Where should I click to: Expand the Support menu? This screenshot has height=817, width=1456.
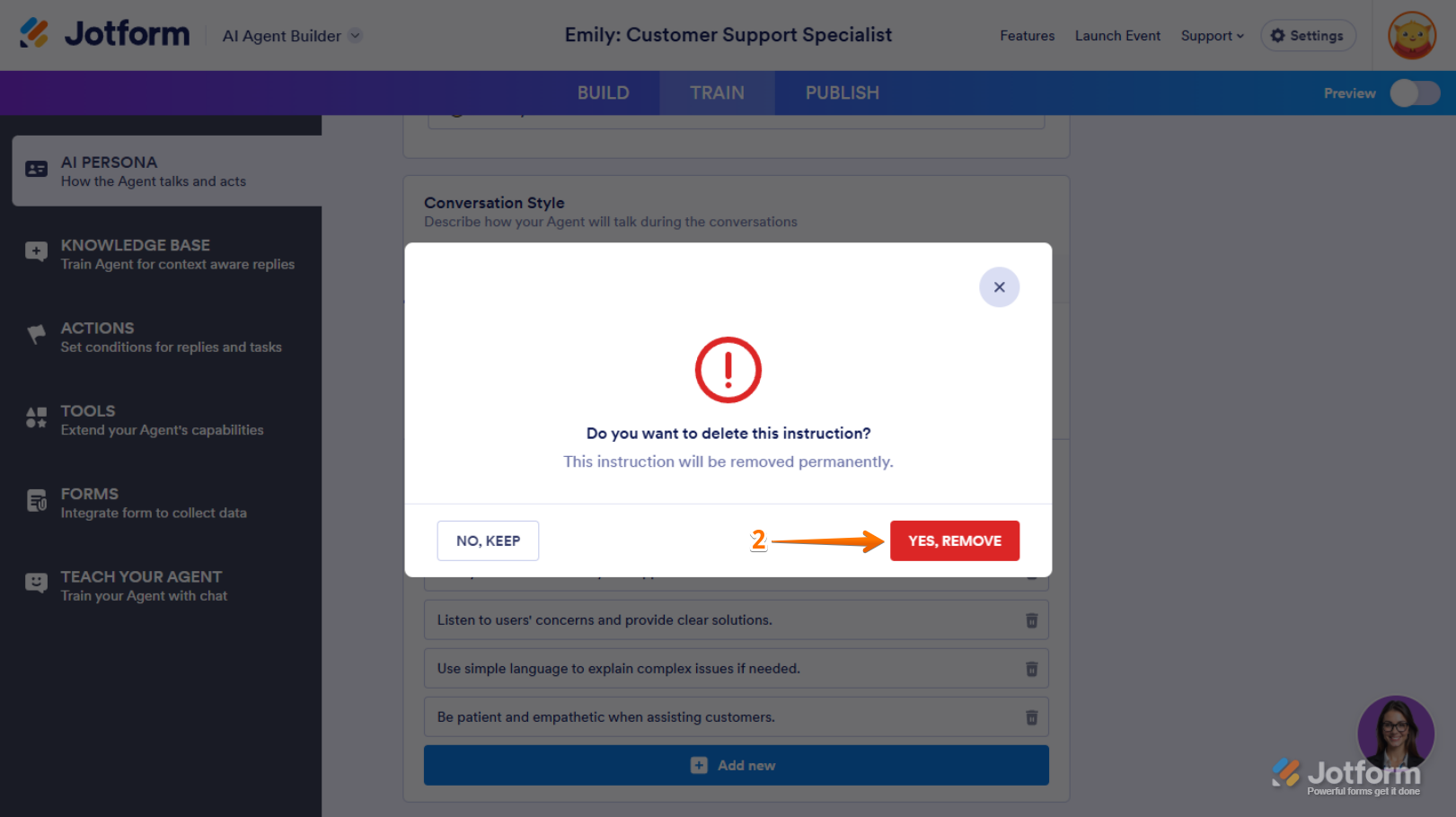1212,36
